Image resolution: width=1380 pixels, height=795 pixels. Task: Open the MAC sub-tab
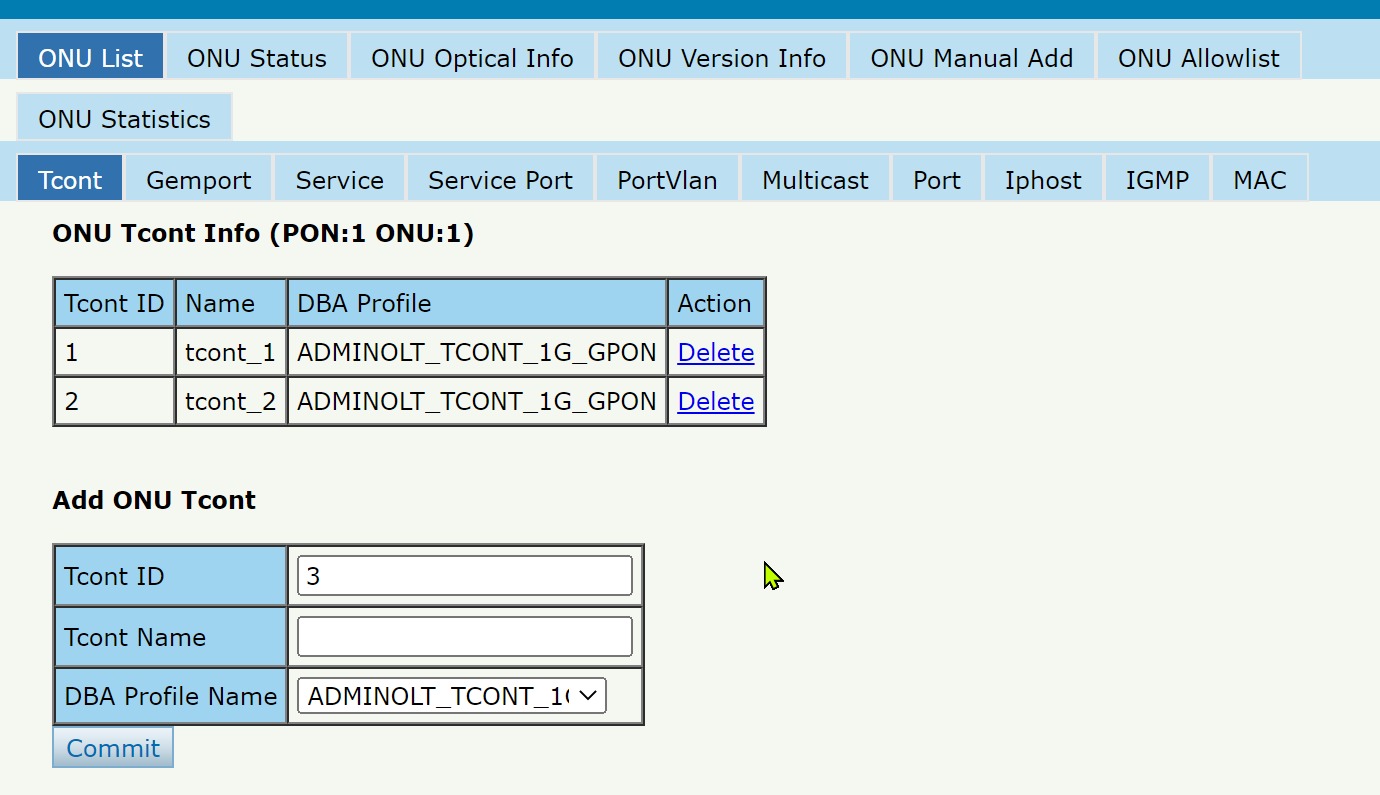pos(1259,180)
